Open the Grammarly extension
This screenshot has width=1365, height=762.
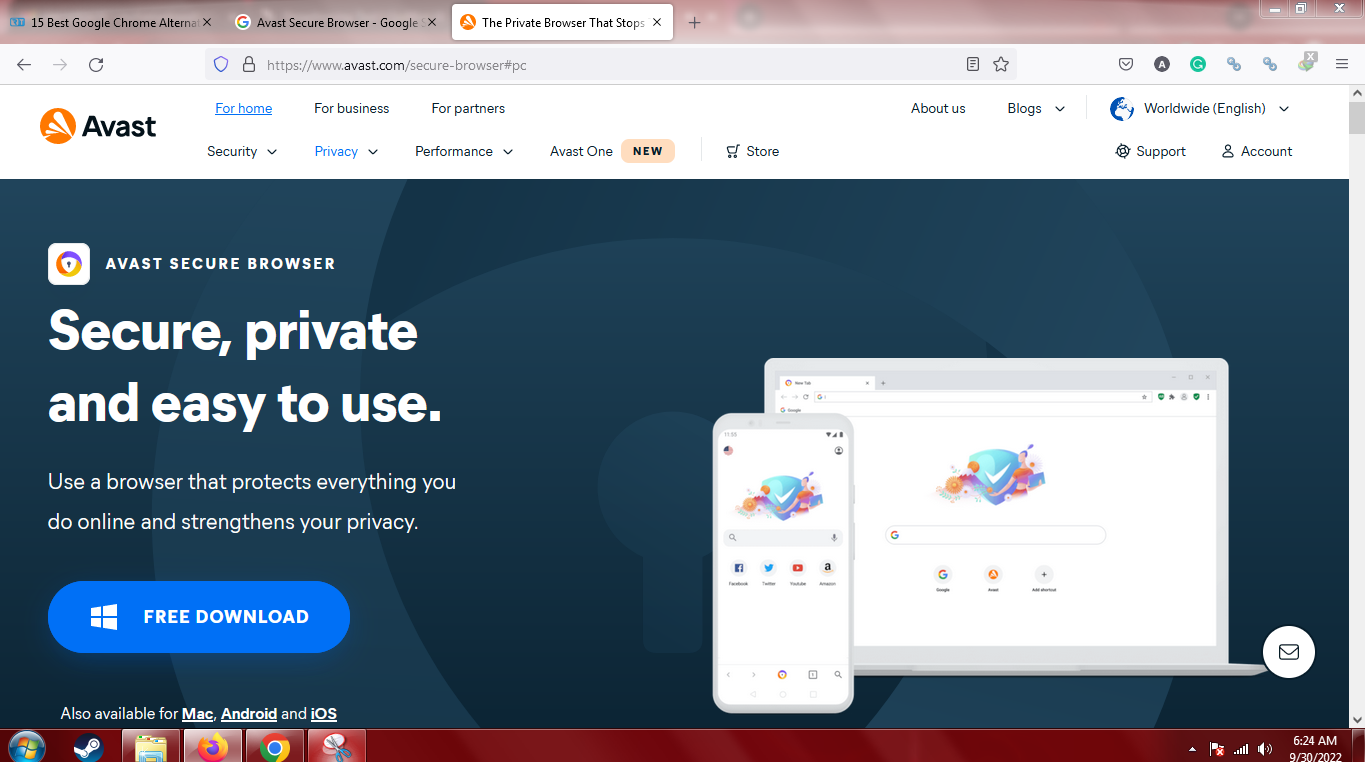pyautogui.click(x=1198, y=64)
